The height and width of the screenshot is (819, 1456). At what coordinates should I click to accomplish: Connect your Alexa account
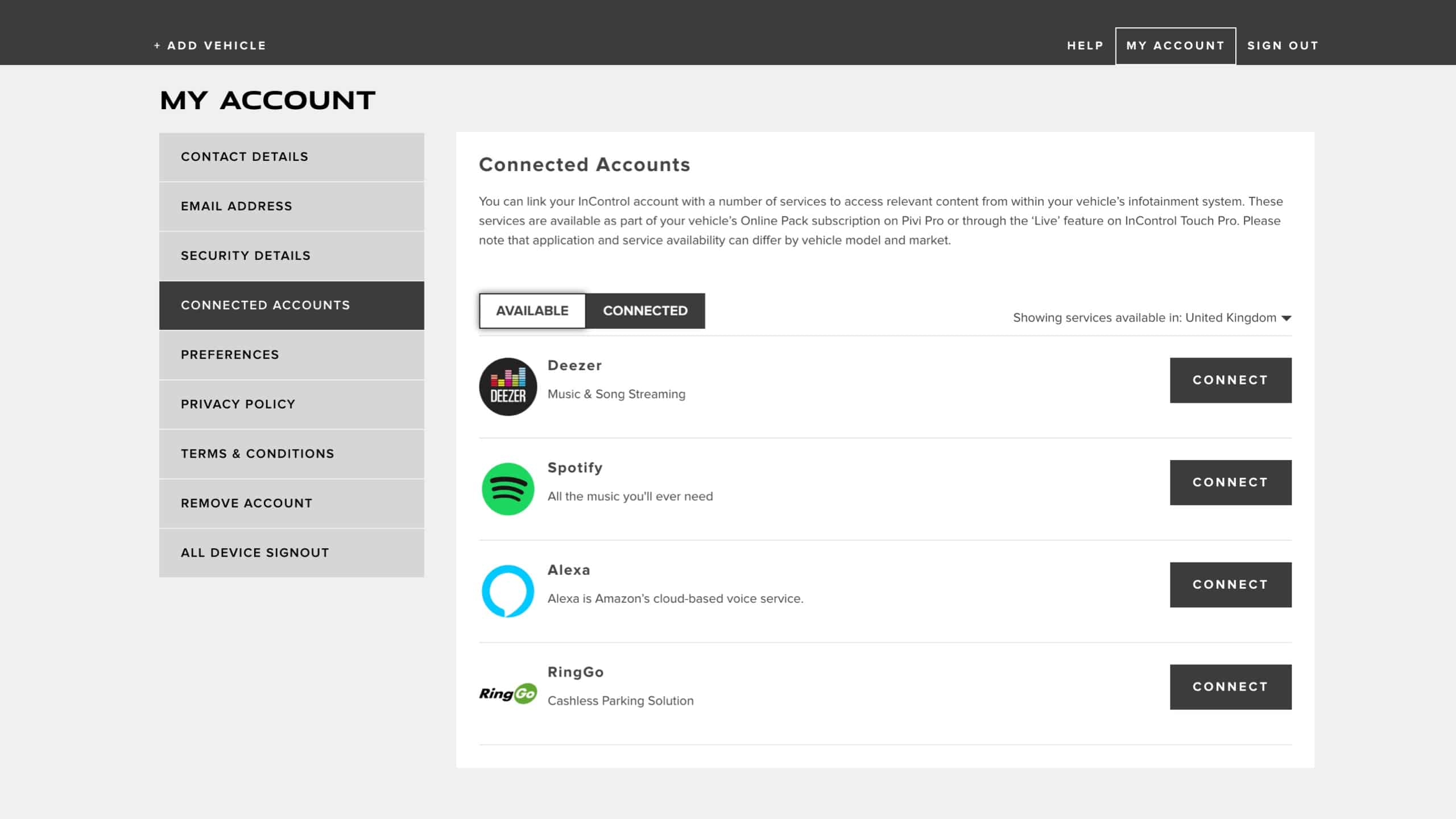click(1230, 584)
